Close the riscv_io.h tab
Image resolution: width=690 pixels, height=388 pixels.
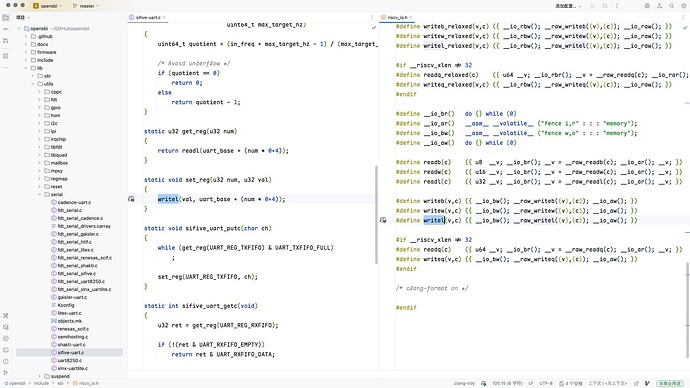pyautogui.click(x=411, y=18)
